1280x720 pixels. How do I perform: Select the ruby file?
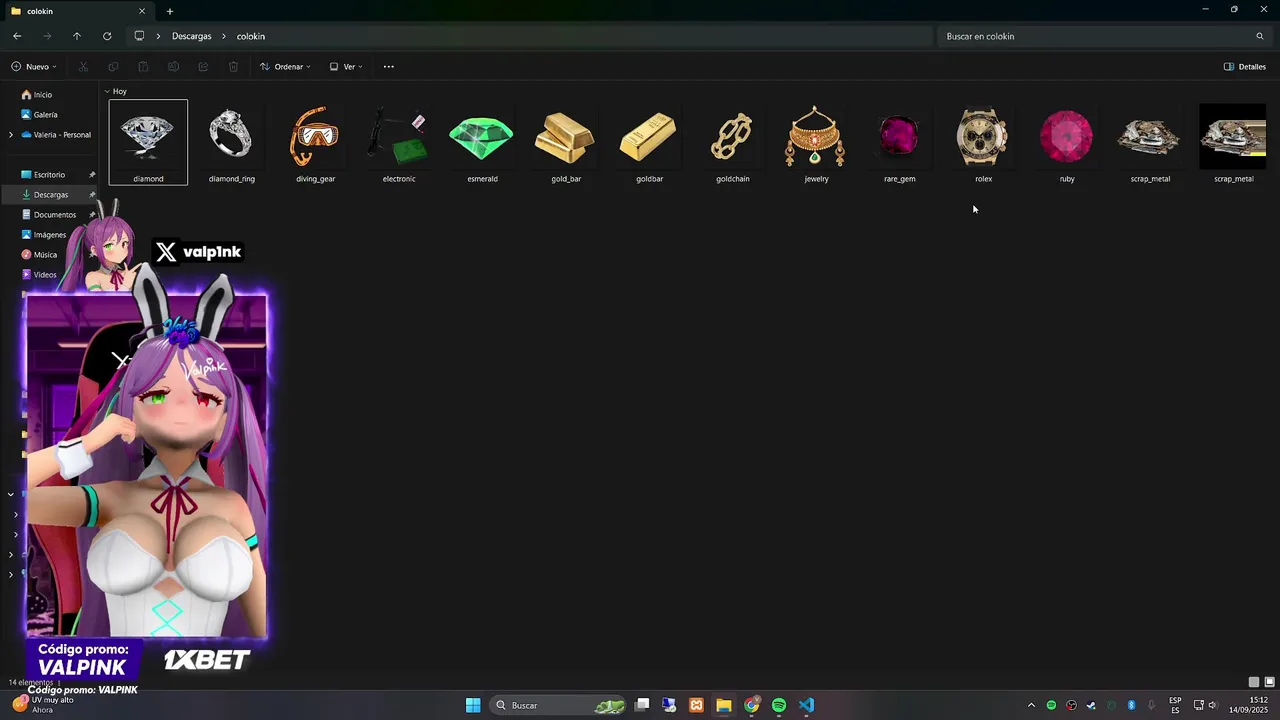coord(1067,142)
